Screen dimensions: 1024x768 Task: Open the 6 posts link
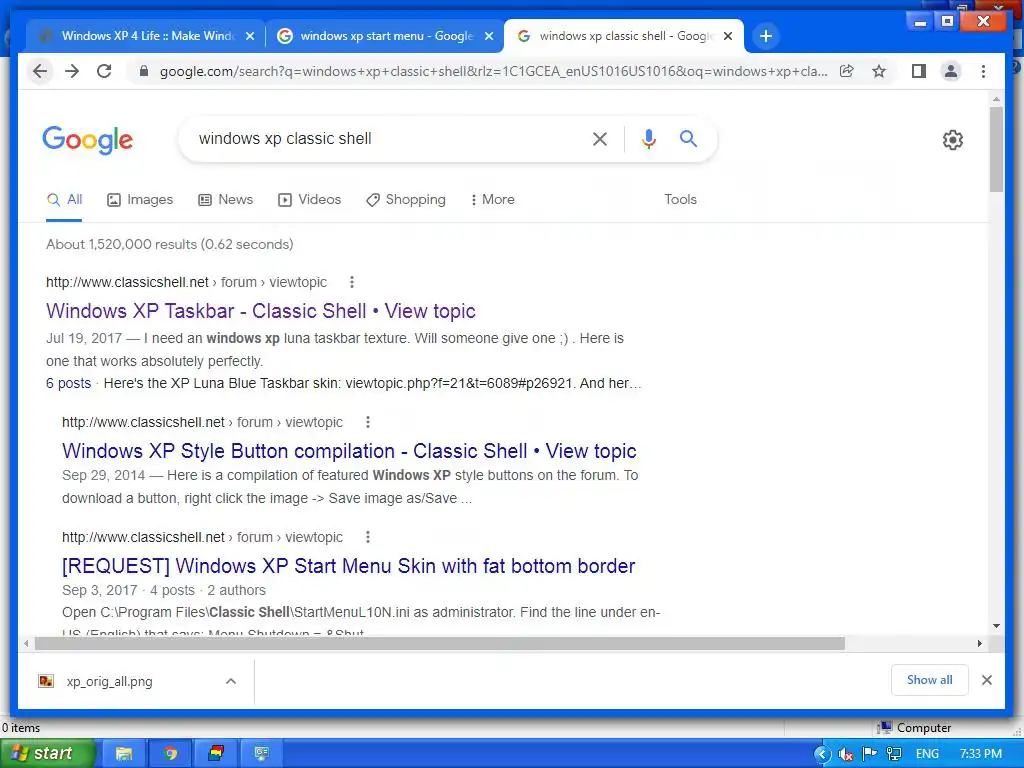click(x=69, y=383)
